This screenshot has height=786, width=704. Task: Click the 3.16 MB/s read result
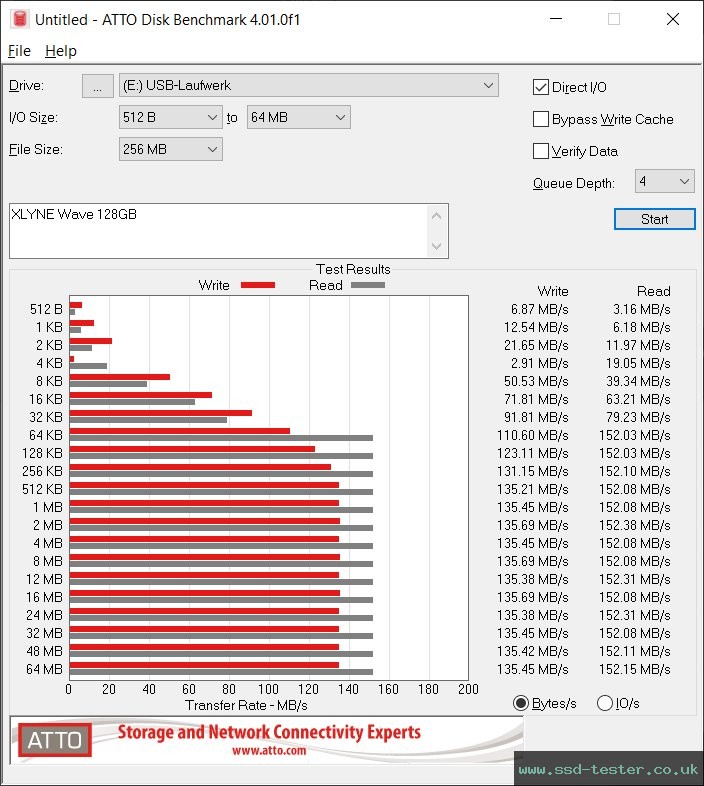coord(642,309)
